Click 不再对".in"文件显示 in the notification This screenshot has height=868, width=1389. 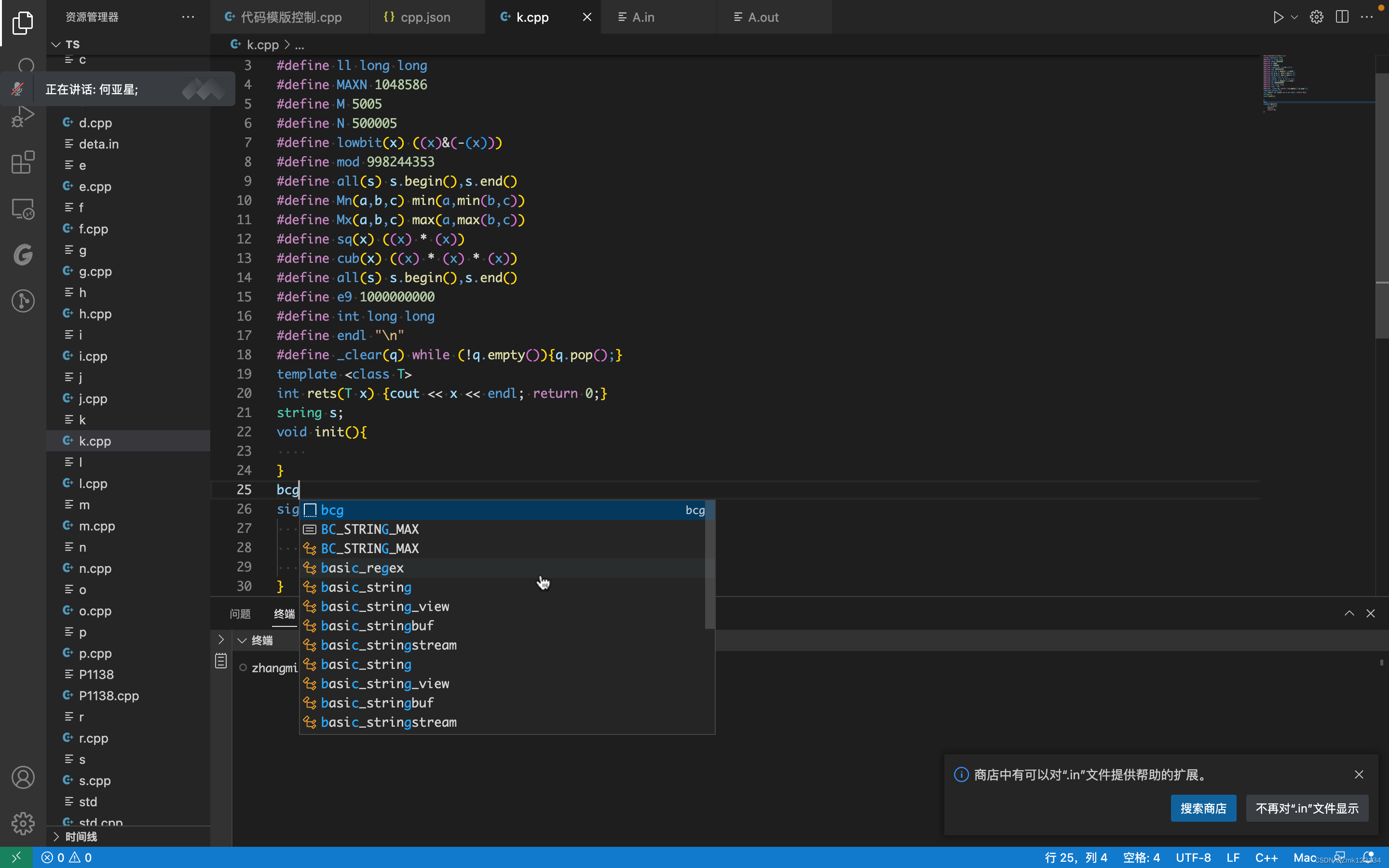1307,808
